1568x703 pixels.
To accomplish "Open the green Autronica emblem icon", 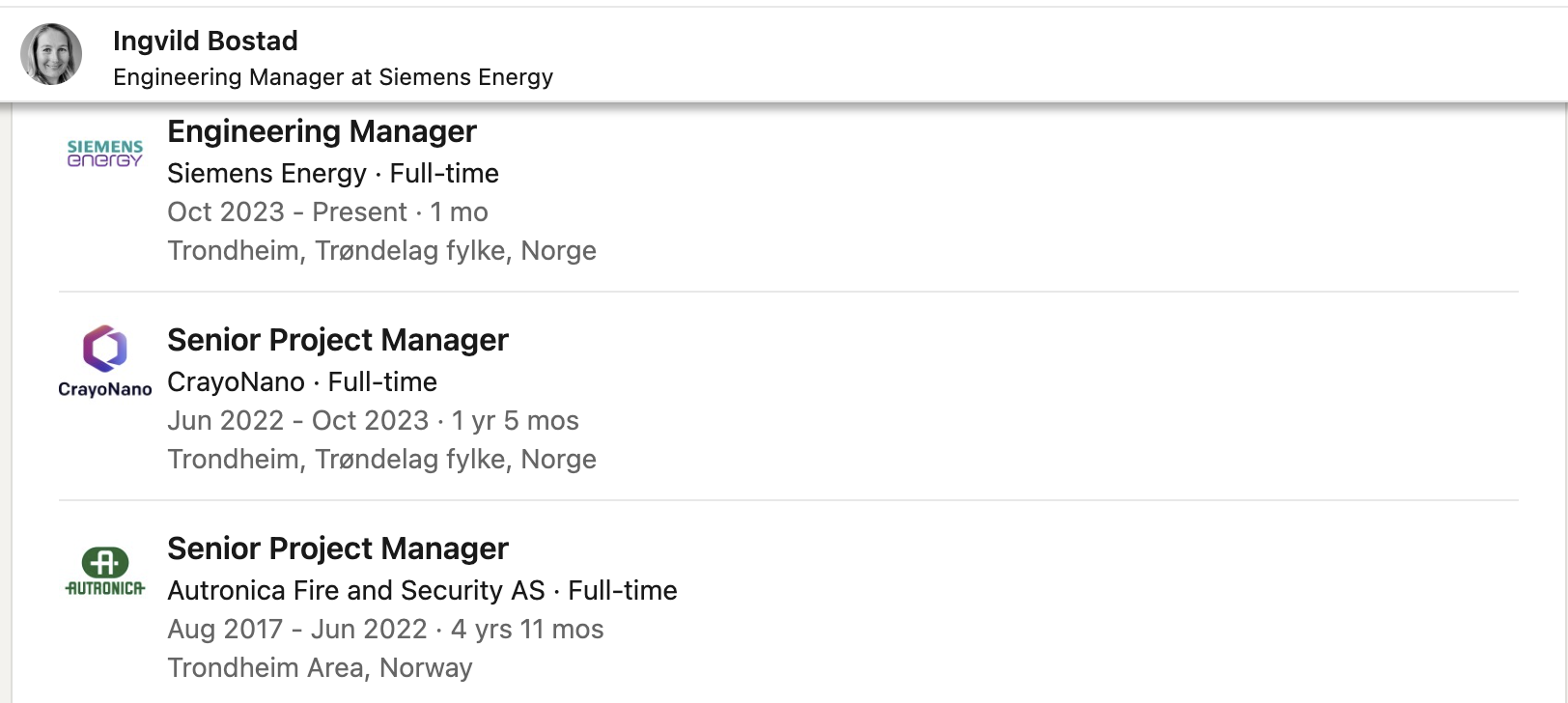I will (x=105, y=562).
